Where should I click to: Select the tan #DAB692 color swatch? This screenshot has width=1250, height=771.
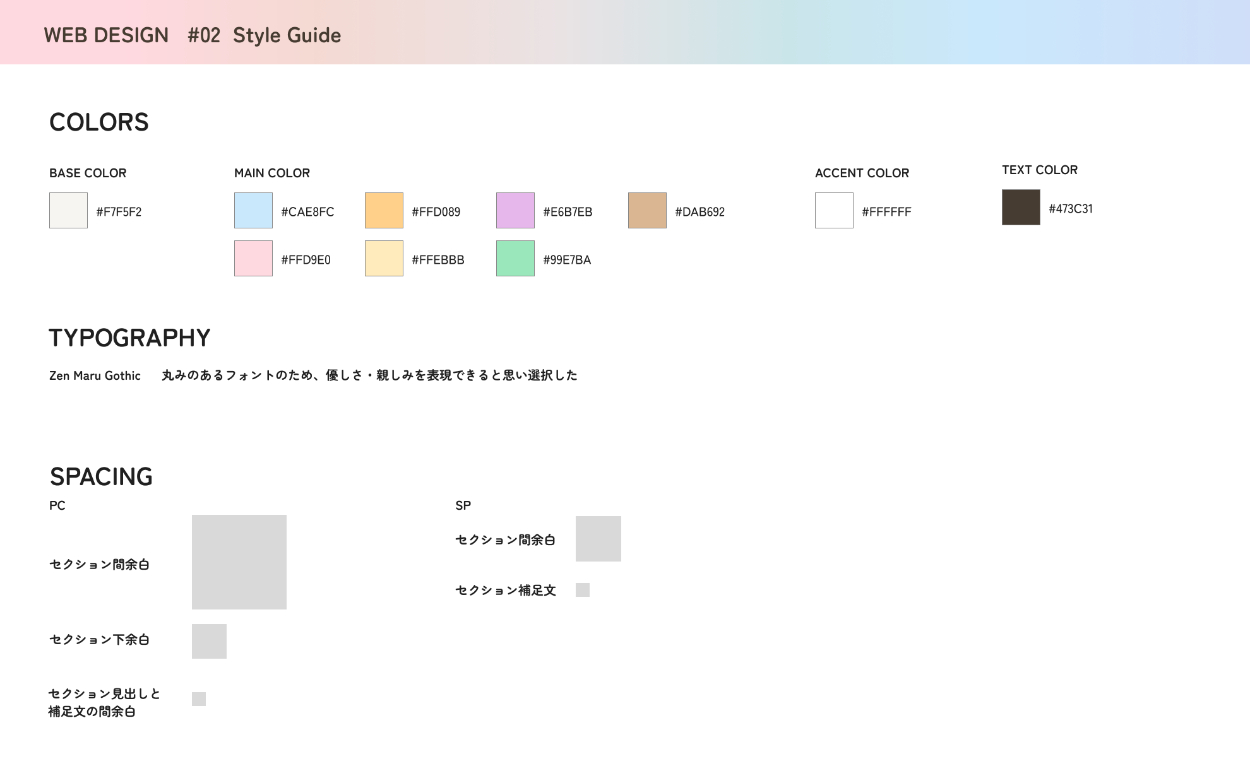point(647,211)
